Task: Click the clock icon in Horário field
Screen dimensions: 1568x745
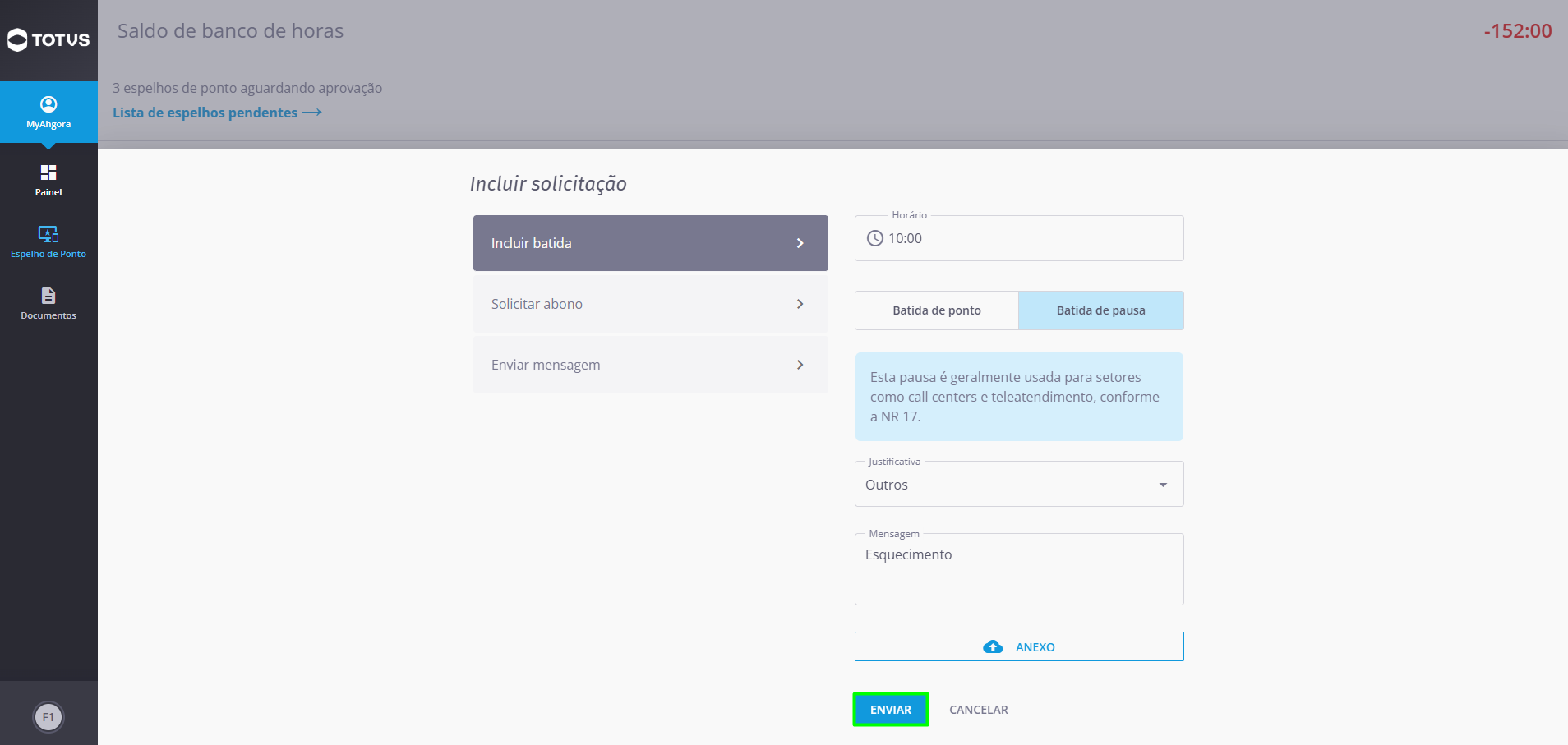Action: 875,238
